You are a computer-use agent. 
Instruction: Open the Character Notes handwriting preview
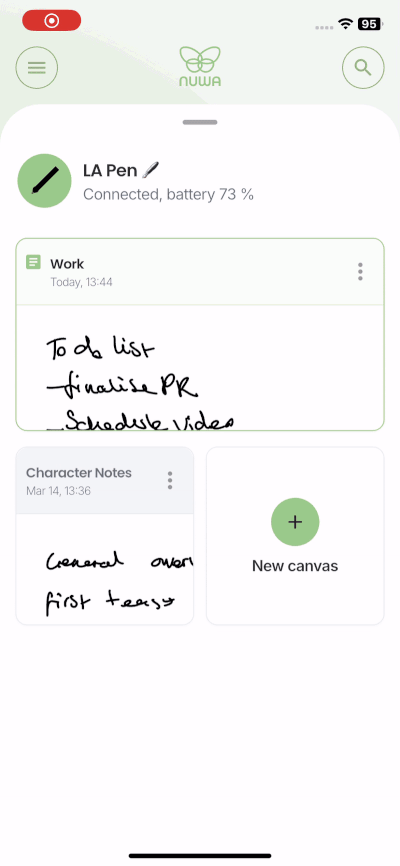tap(105, 569)
